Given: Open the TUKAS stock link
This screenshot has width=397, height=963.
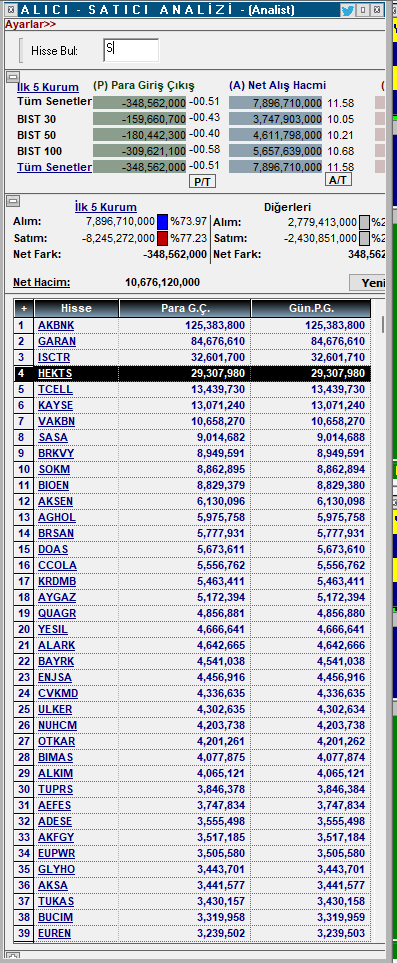Looking at the screenshot, I should click(x=56, y=901).
